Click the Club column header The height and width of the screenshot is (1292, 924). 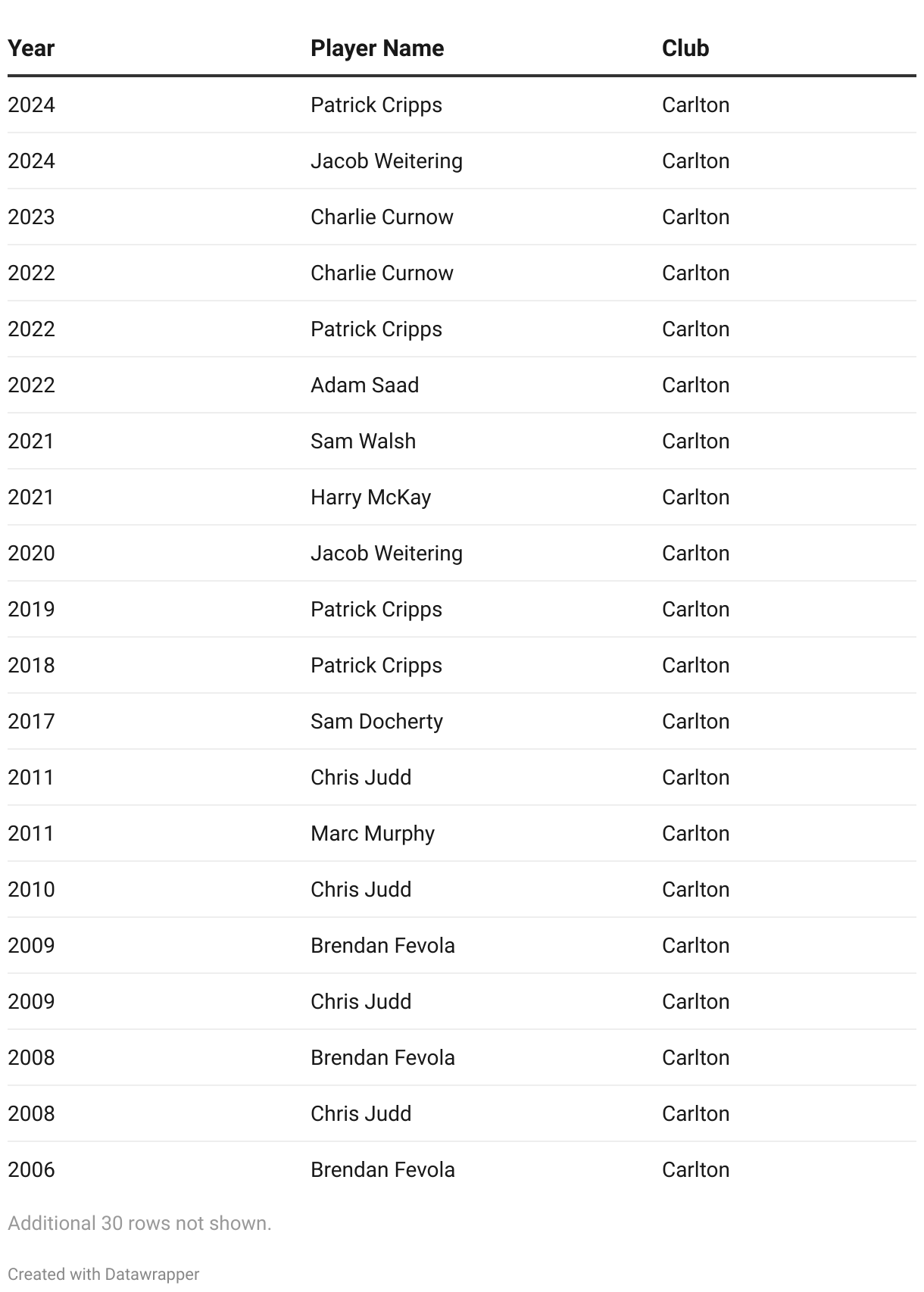(x=685, y=48)
